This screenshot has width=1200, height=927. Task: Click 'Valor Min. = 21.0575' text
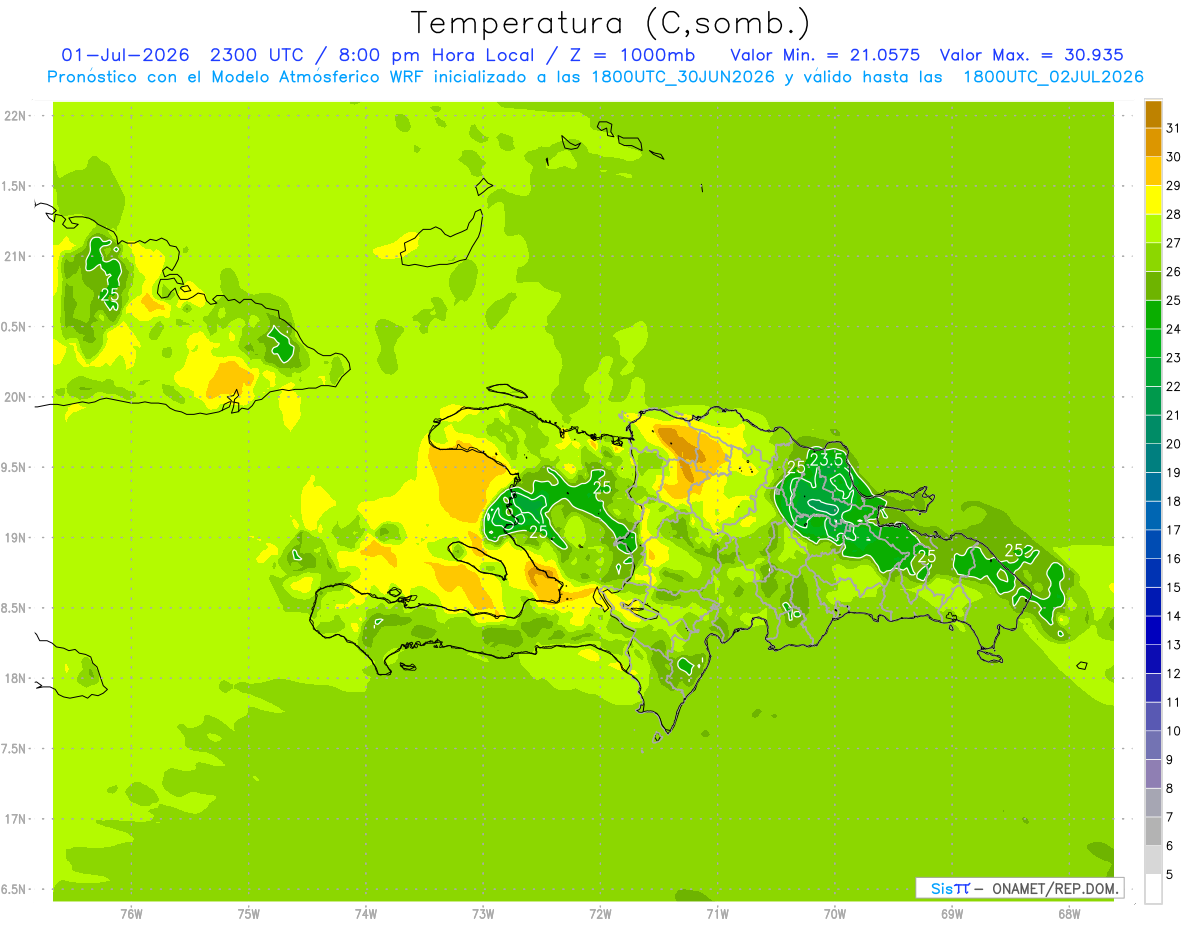(825, 54)
